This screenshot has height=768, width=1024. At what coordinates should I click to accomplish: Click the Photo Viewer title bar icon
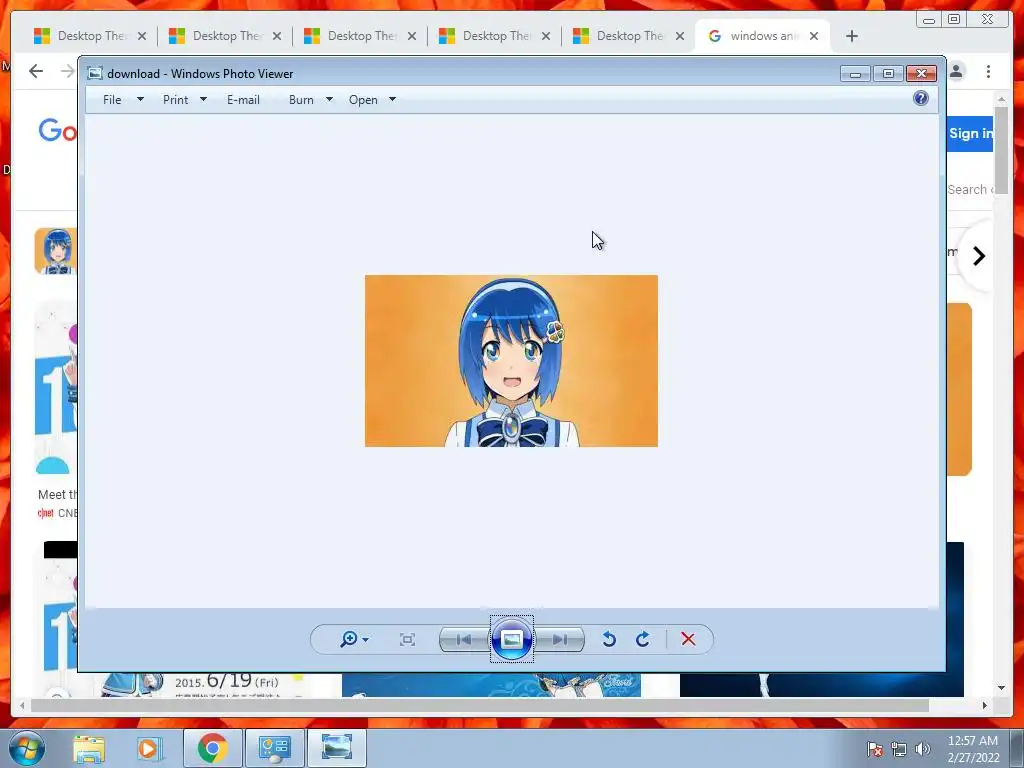[95, 73]
